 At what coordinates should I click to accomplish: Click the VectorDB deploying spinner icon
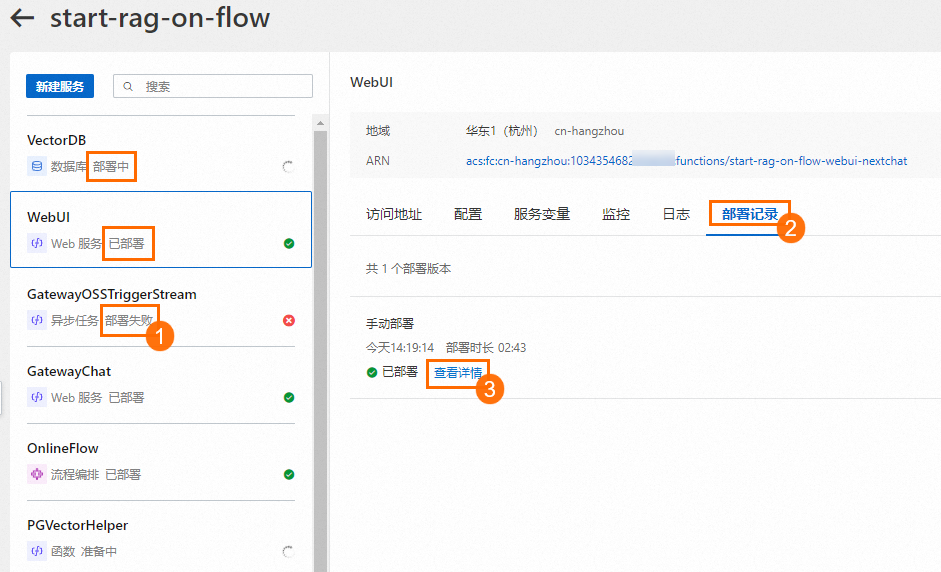[x=288, y=166]
